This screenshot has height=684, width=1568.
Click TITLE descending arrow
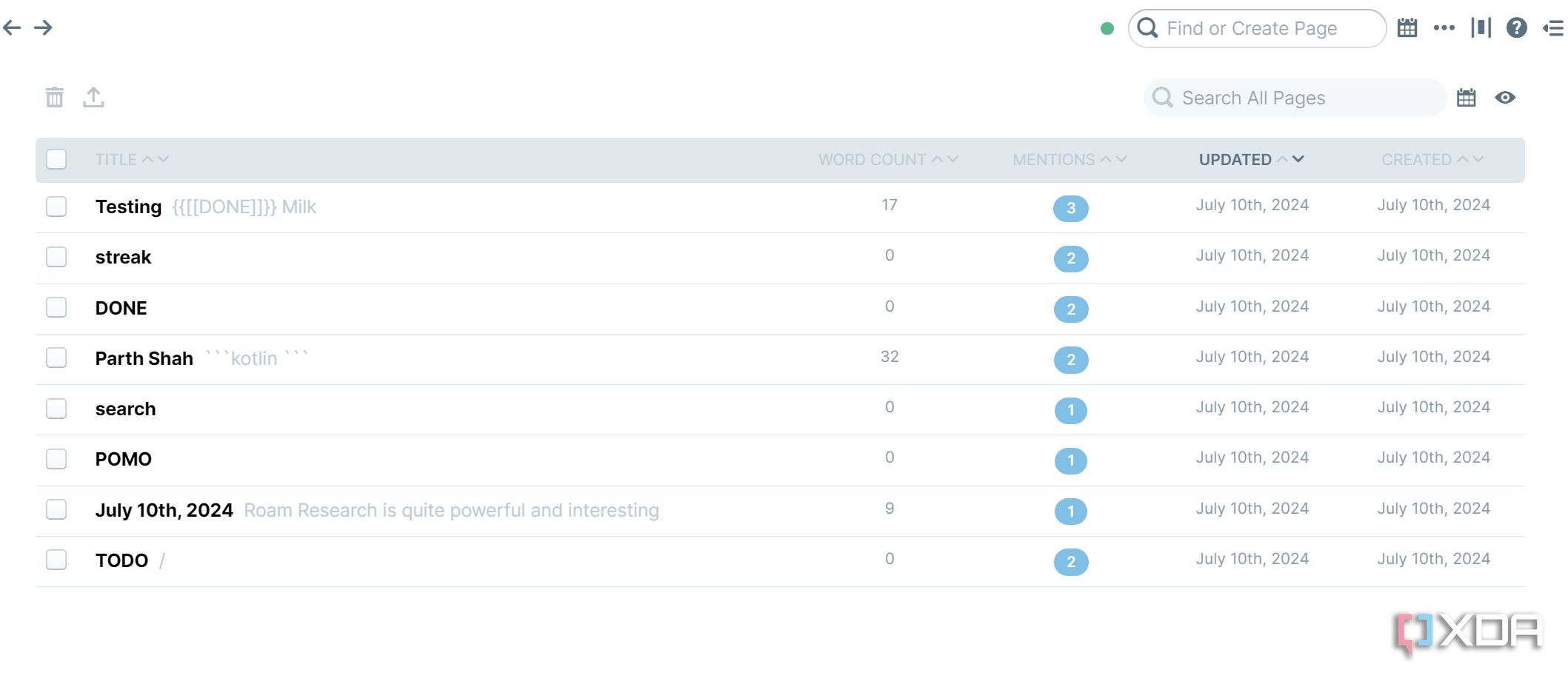[x=164, y=159]
